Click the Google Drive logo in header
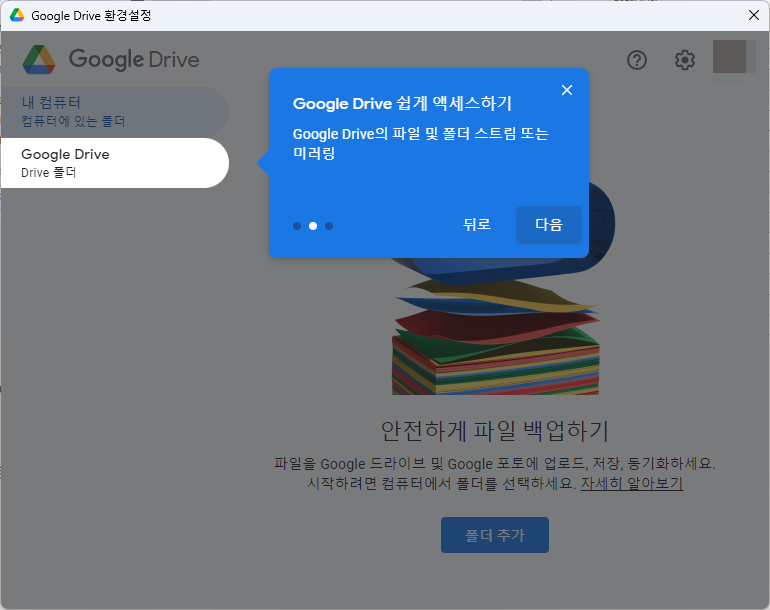 40,59
